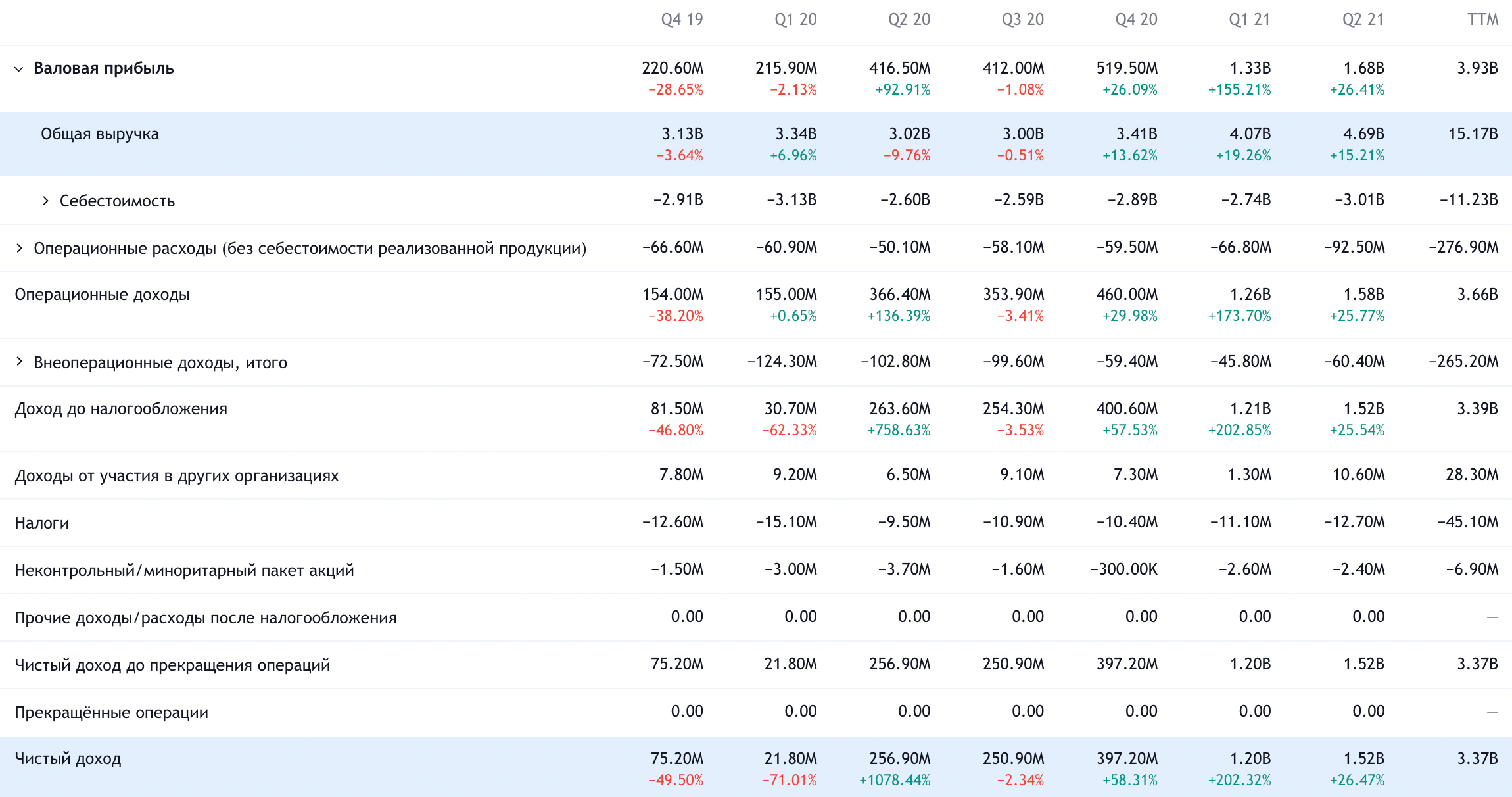Click the Налоги row label
Screen dimensions: 1512x797
41,523
